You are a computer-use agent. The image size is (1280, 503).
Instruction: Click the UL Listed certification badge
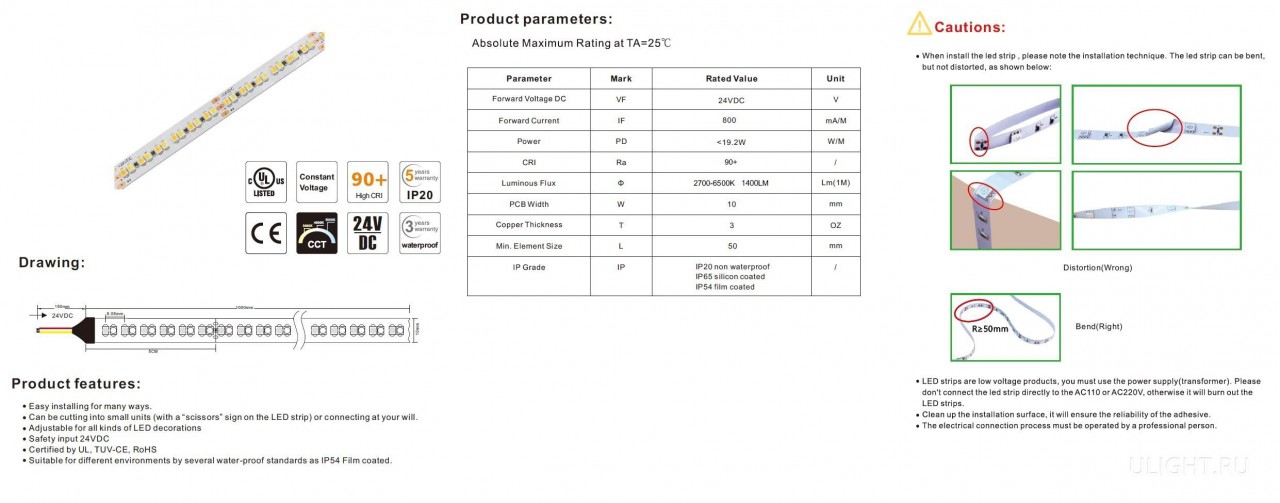(x=266, y=181)
